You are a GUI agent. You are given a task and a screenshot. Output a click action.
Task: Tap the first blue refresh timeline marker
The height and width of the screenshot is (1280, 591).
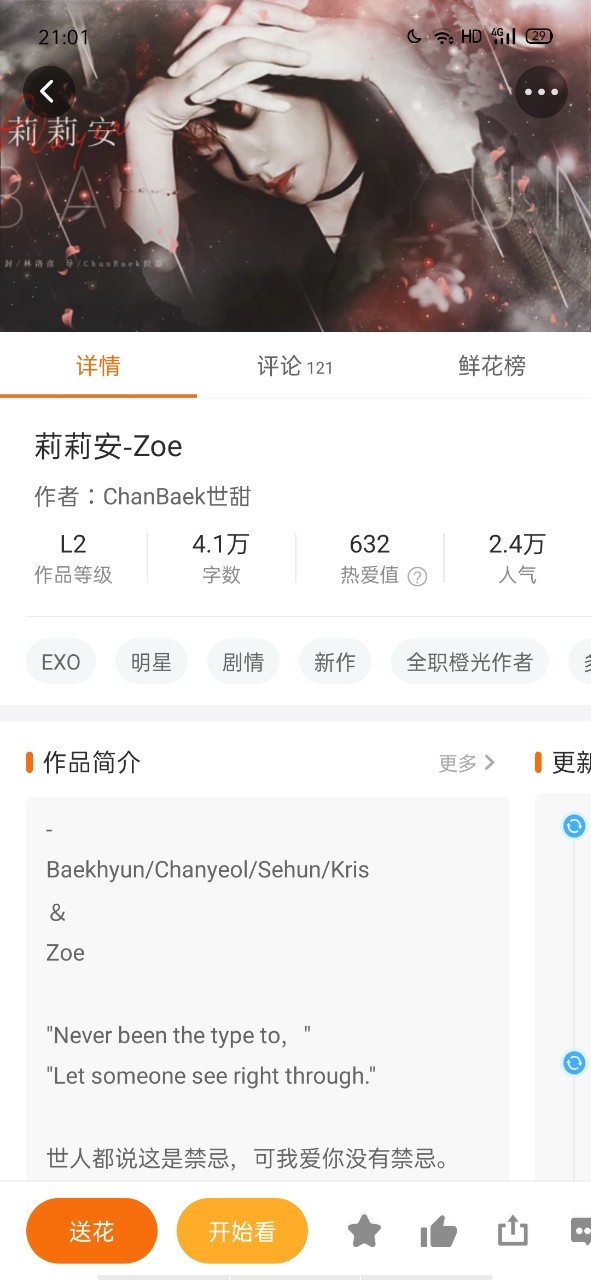(x=574, y=826)
